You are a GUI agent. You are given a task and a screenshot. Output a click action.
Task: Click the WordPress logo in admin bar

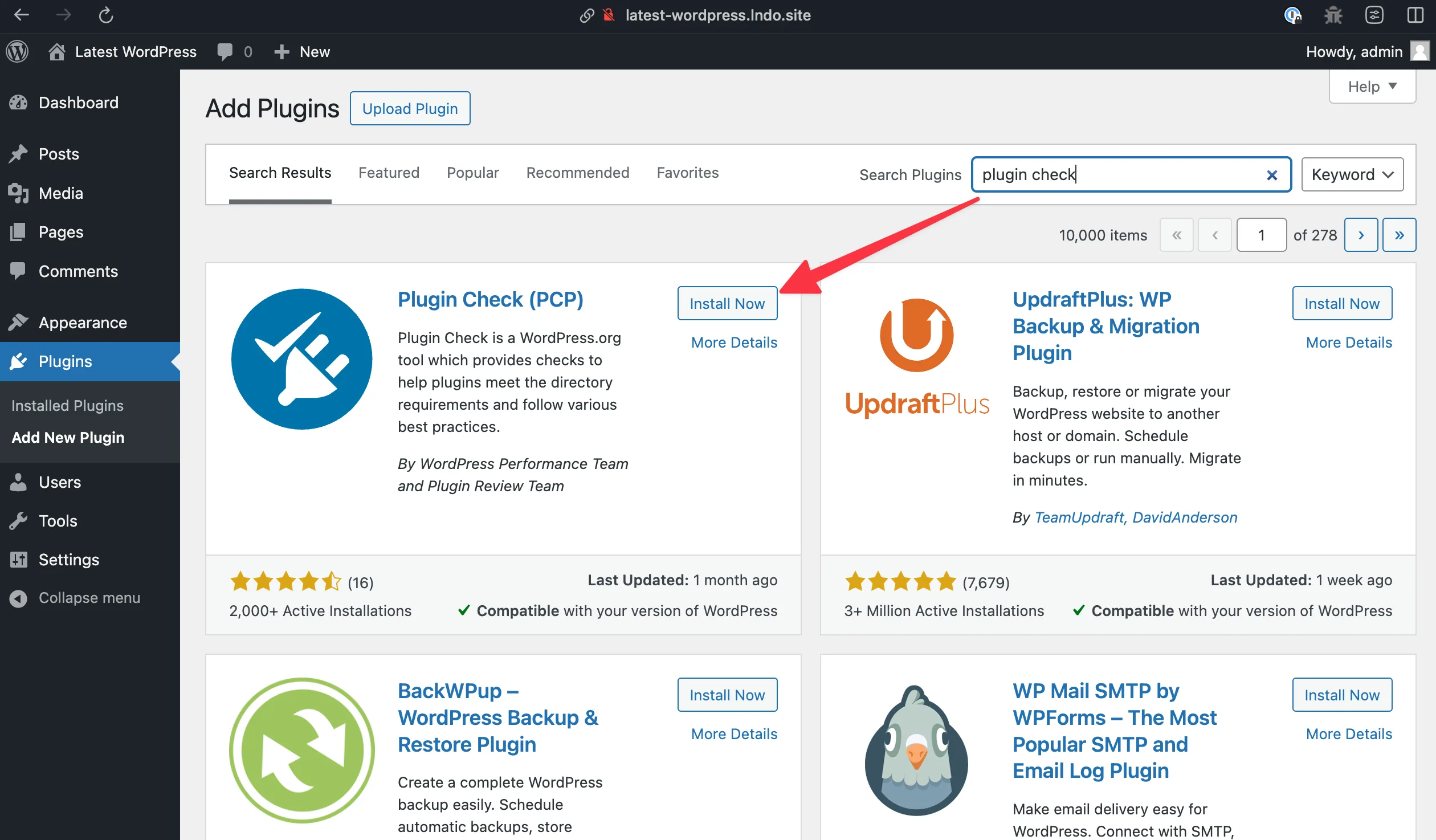[17, 51]
